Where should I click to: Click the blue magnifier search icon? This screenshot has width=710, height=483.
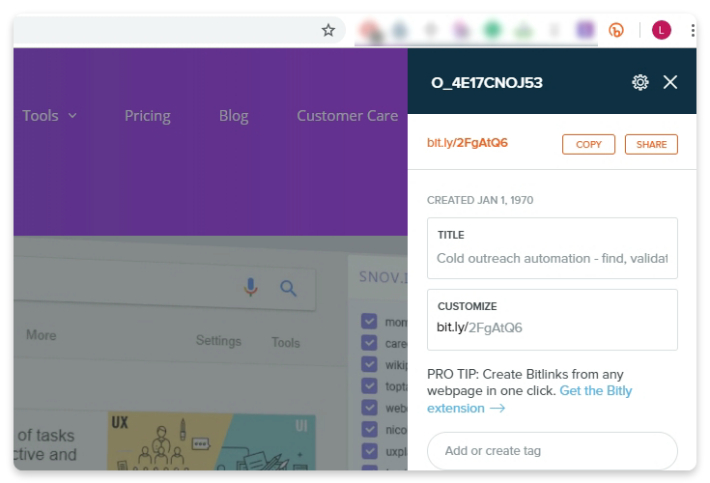click(288, 288)
